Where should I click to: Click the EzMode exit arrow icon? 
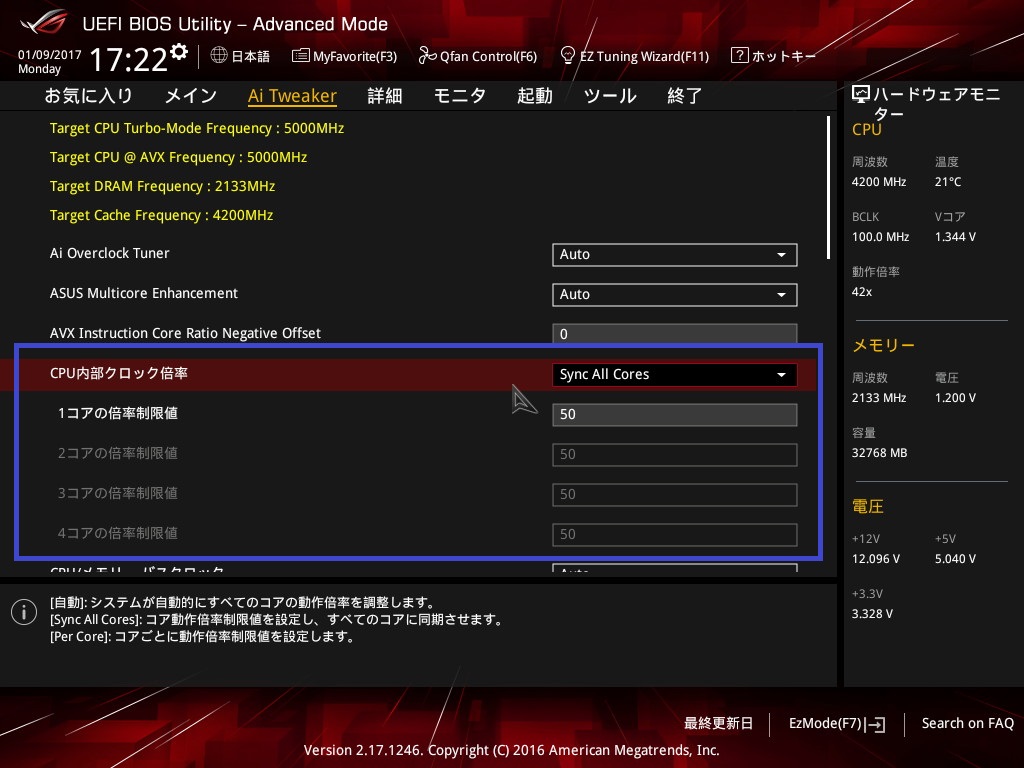tap(875, 724)
